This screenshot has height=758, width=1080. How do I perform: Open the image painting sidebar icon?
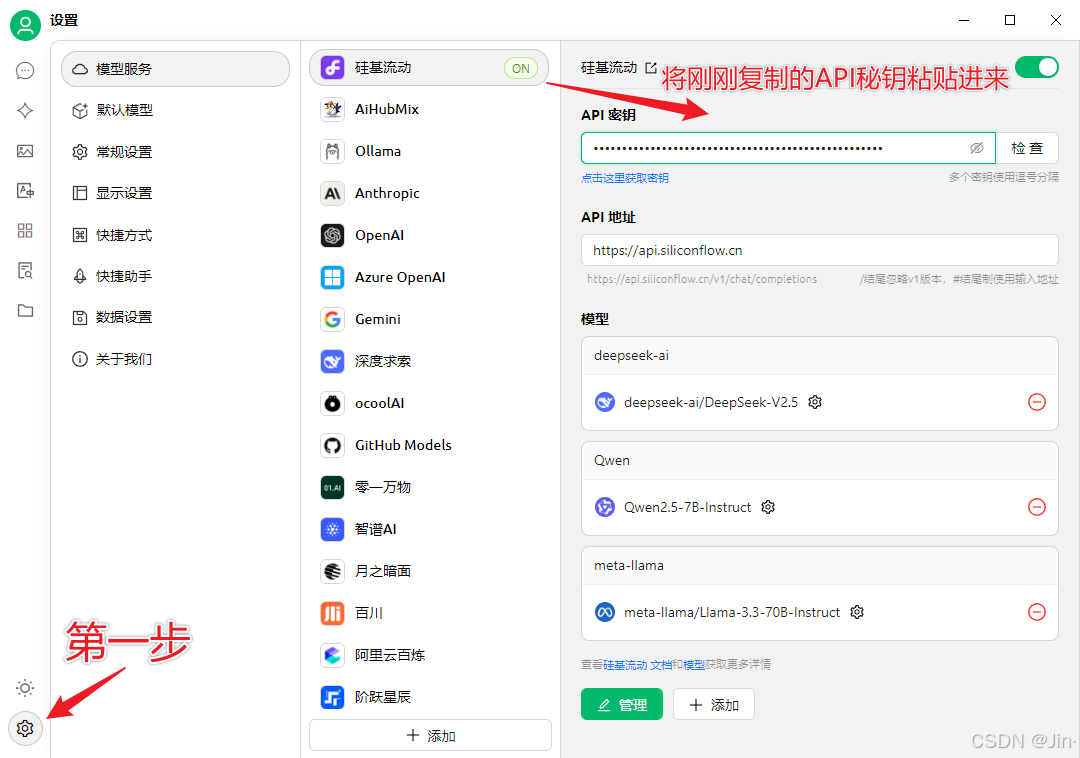click(x=25, y=151)
